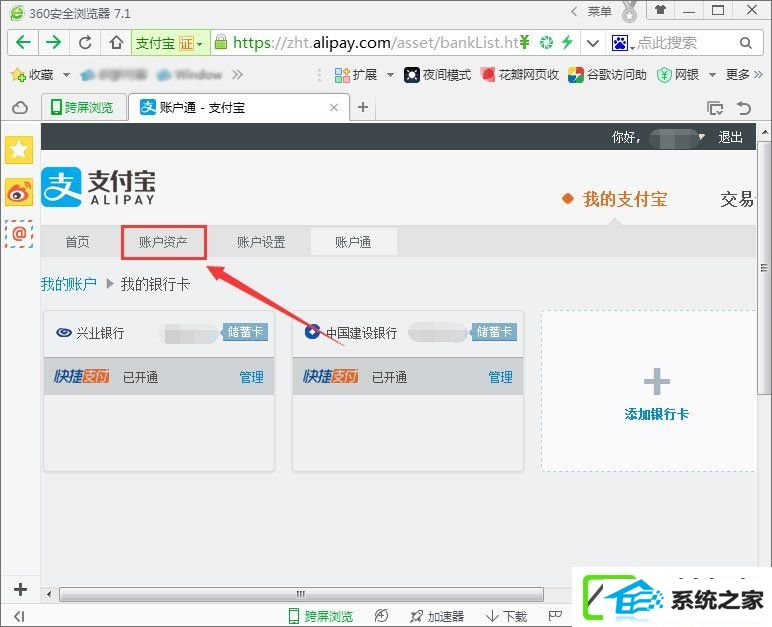This screenshot has height=627, width=772.
Task: Open a new tab with plus button
Action: tap(363, 107)
